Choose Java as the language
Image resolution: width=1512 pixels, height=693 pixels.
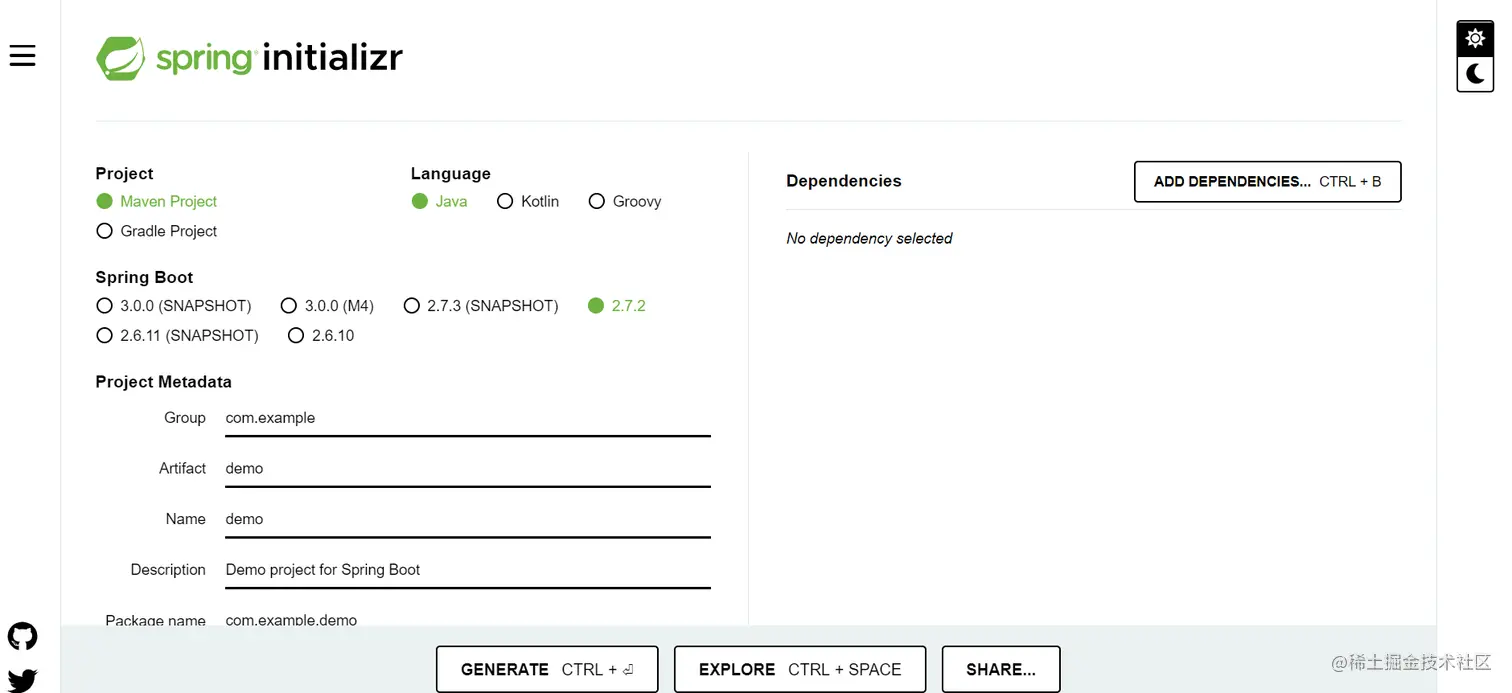click(x=440, y=201)
